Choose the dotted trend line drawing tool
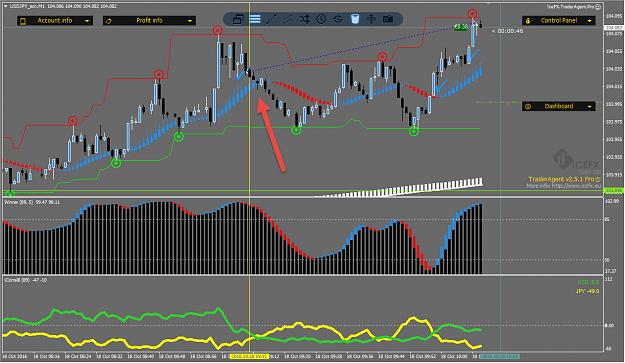Viewport: 625px width, 363px height. tap(271, 19)
